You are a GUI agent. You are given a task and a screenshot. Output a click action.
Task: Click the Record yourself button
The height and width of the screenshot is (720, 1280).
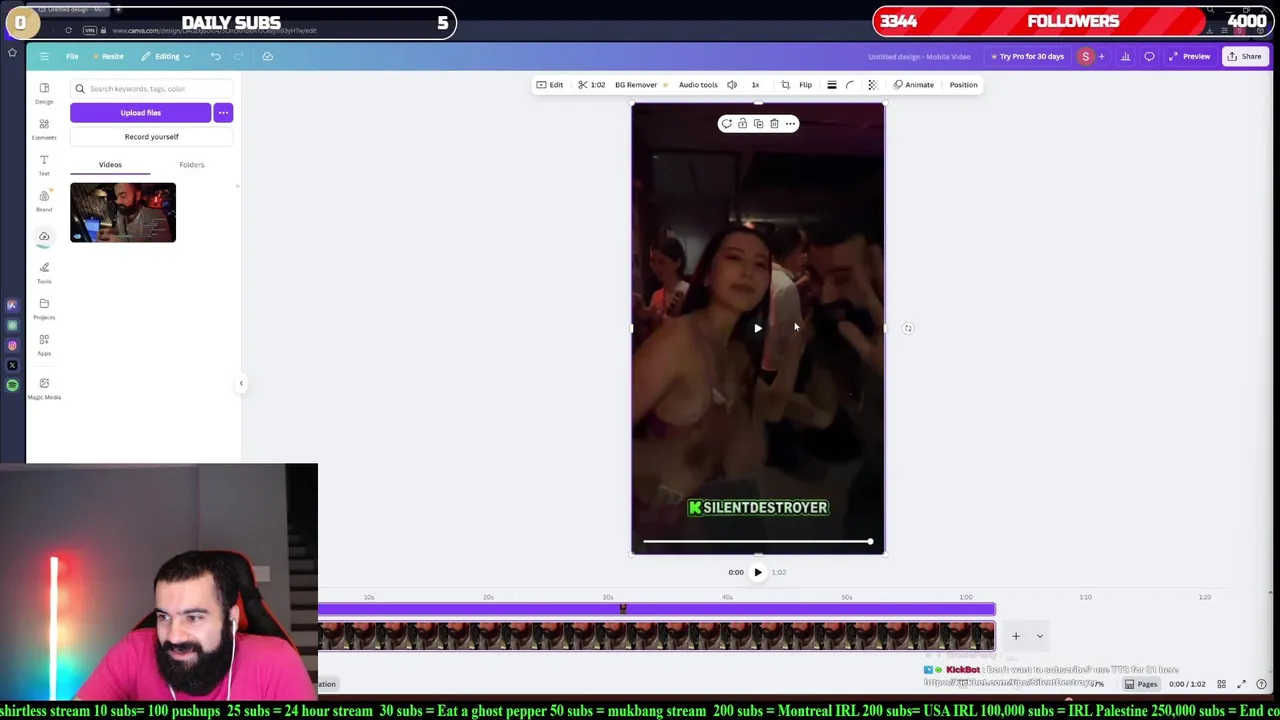(152, 137)
